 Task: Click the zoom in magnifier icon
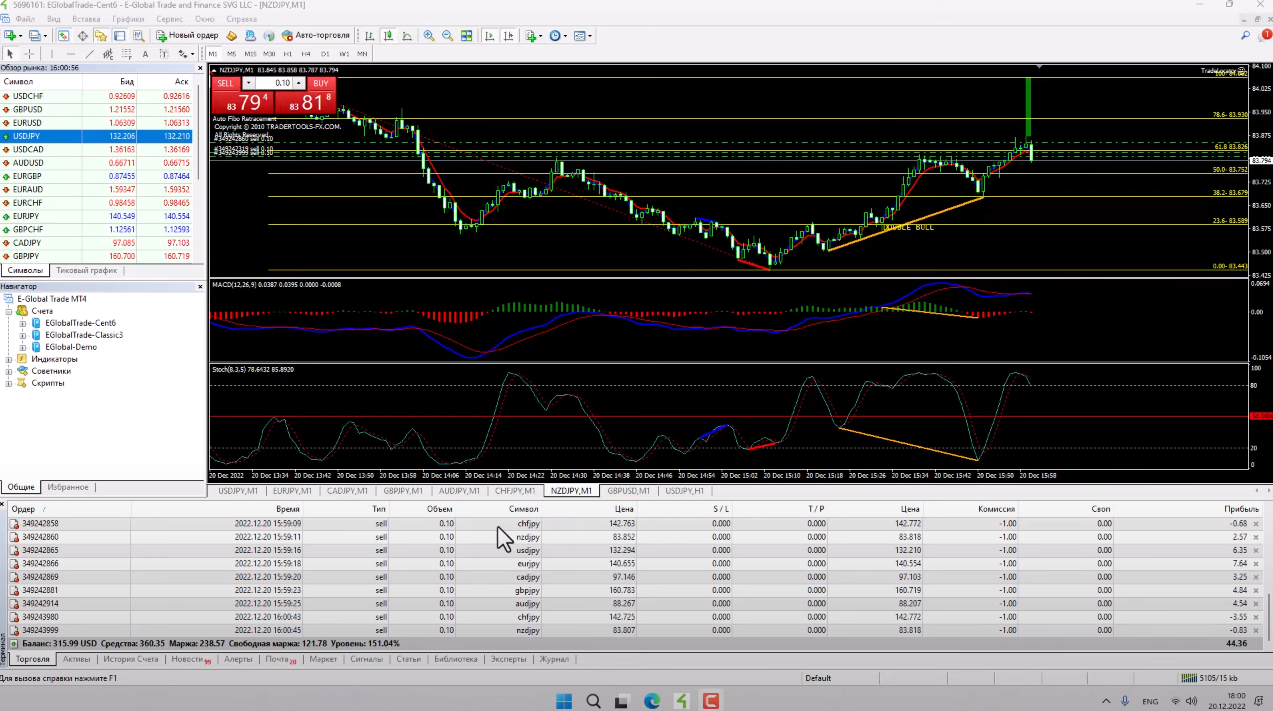(x=429, y=35)
